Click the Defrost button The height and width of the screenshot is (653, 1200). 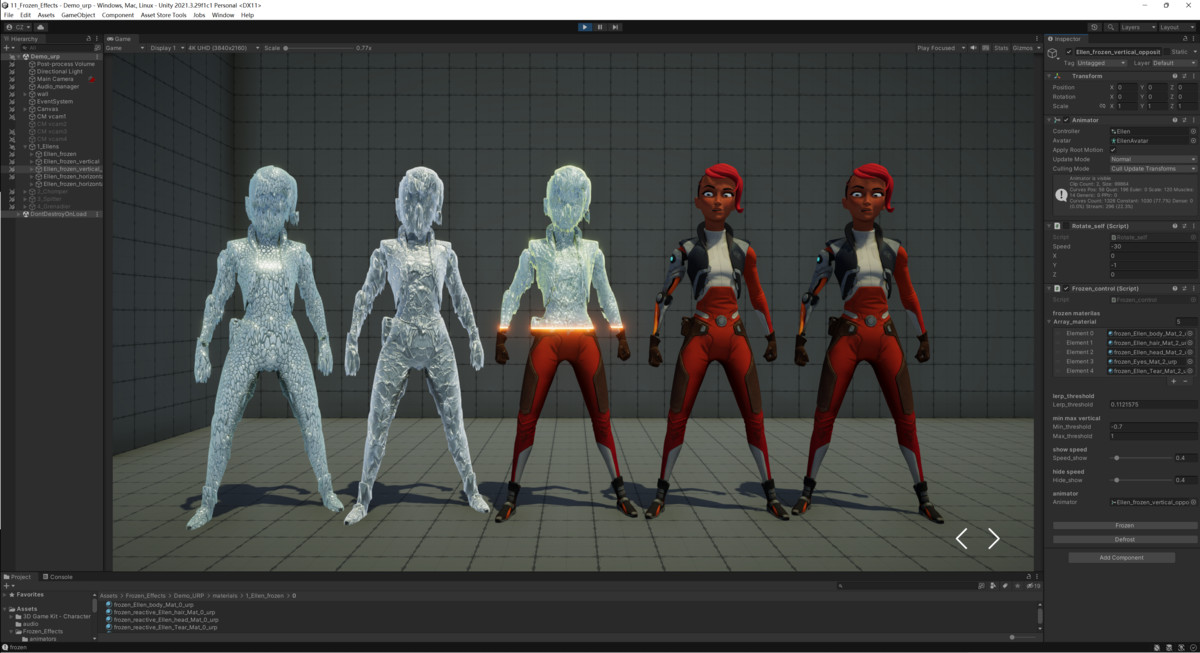click(x=1124, y=539)
